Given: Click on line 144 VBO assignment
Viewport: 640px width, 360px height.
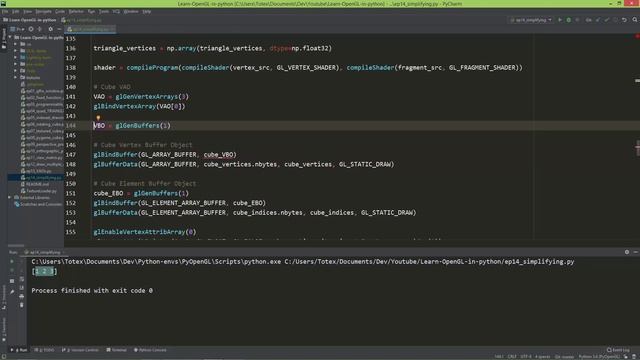Looking at the screenshot, I should (x=132, y=126).
